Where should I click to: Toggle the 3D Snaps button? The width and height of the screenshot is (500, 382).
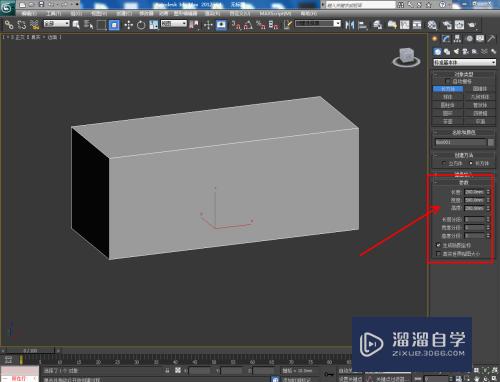[236, 25]
